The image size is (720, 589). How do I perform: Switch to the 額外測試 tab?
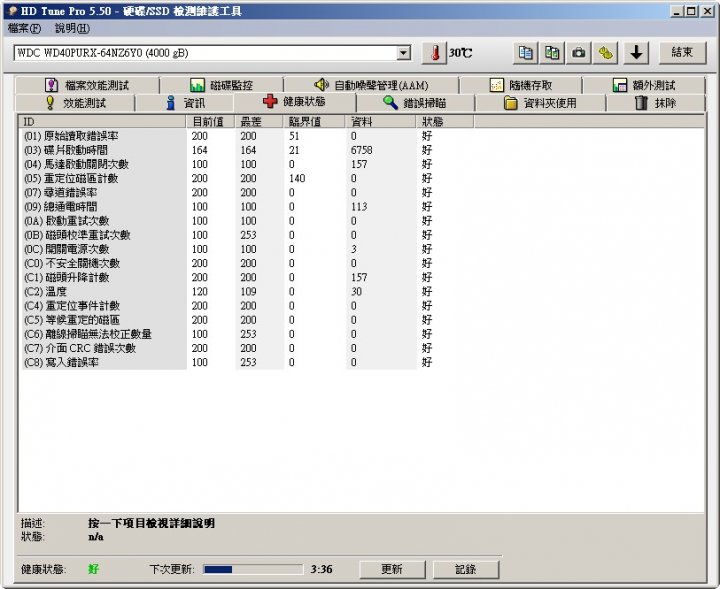coord(644,85)
